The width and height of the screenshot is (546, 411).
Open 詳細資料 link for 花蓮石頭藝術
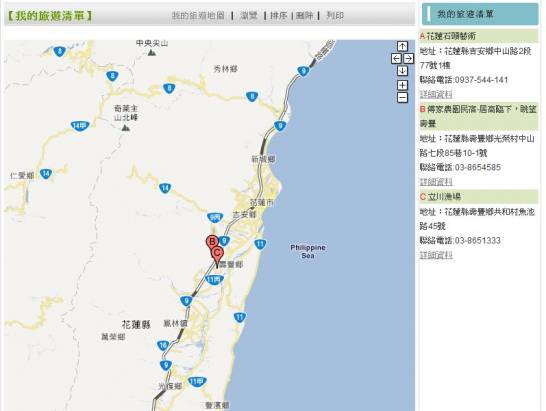pos(436,94)
